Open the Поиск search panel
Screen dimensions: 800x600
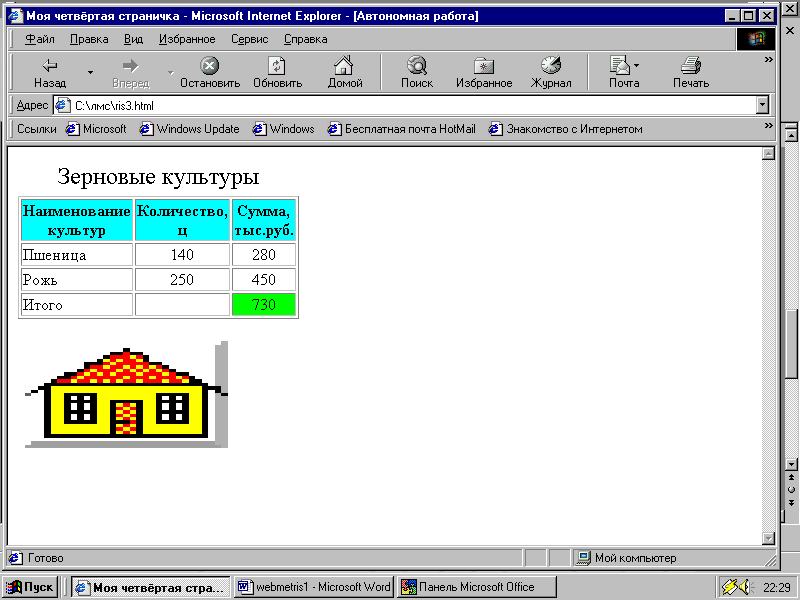417,72
